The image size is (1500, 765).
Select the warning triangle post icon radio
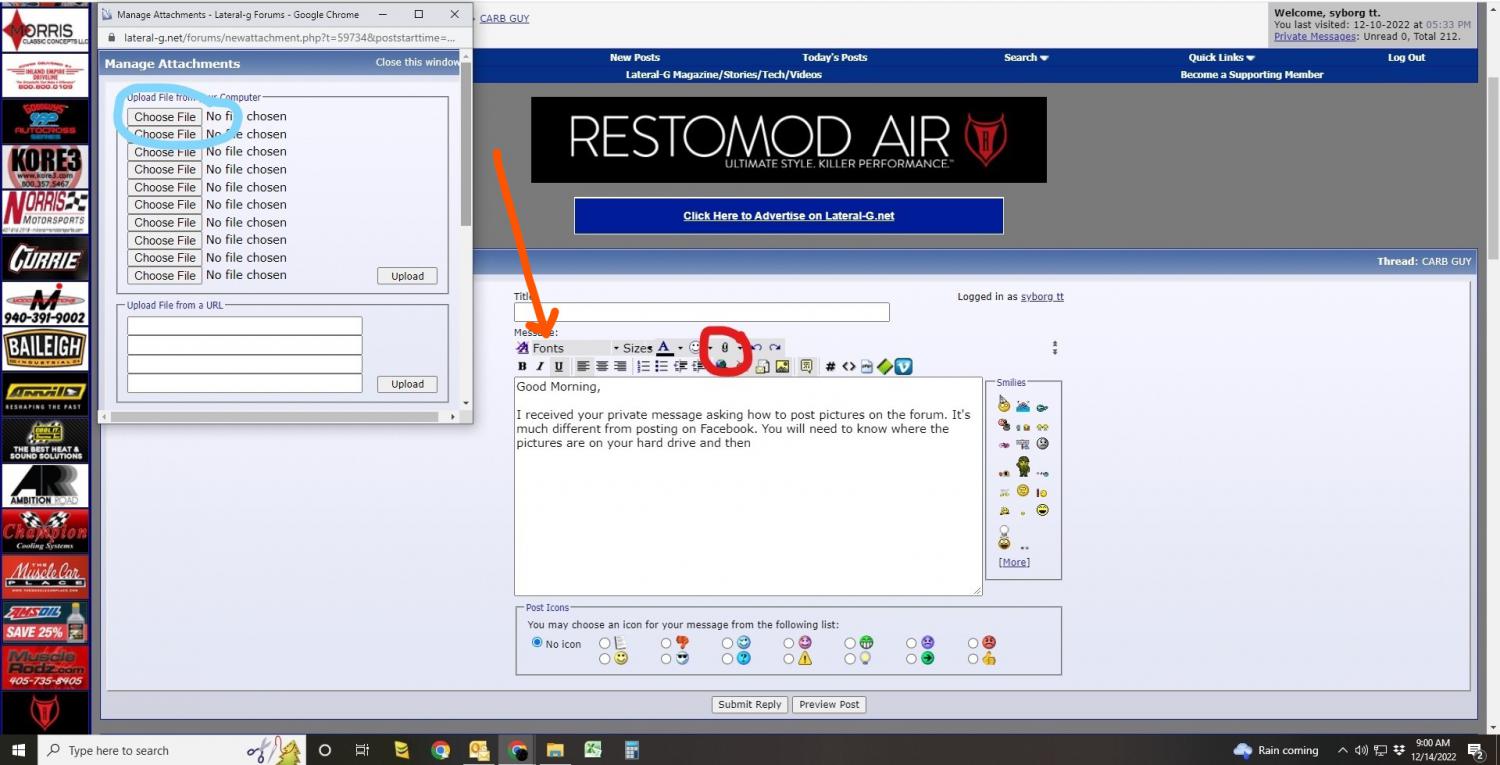click(x=789, y=659)
